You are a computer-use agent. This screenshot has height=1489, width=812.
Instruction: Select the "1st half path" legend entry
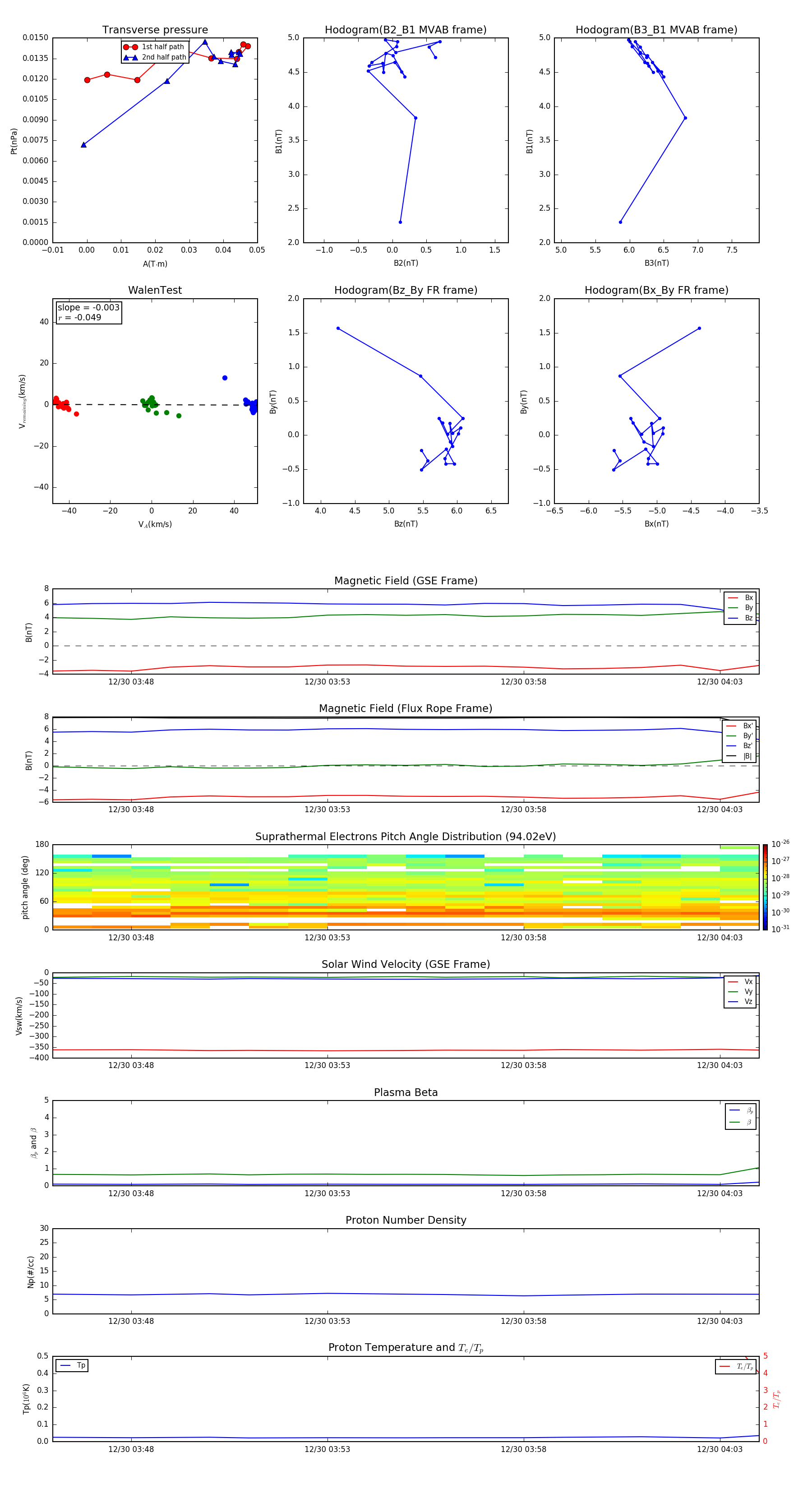154,47
